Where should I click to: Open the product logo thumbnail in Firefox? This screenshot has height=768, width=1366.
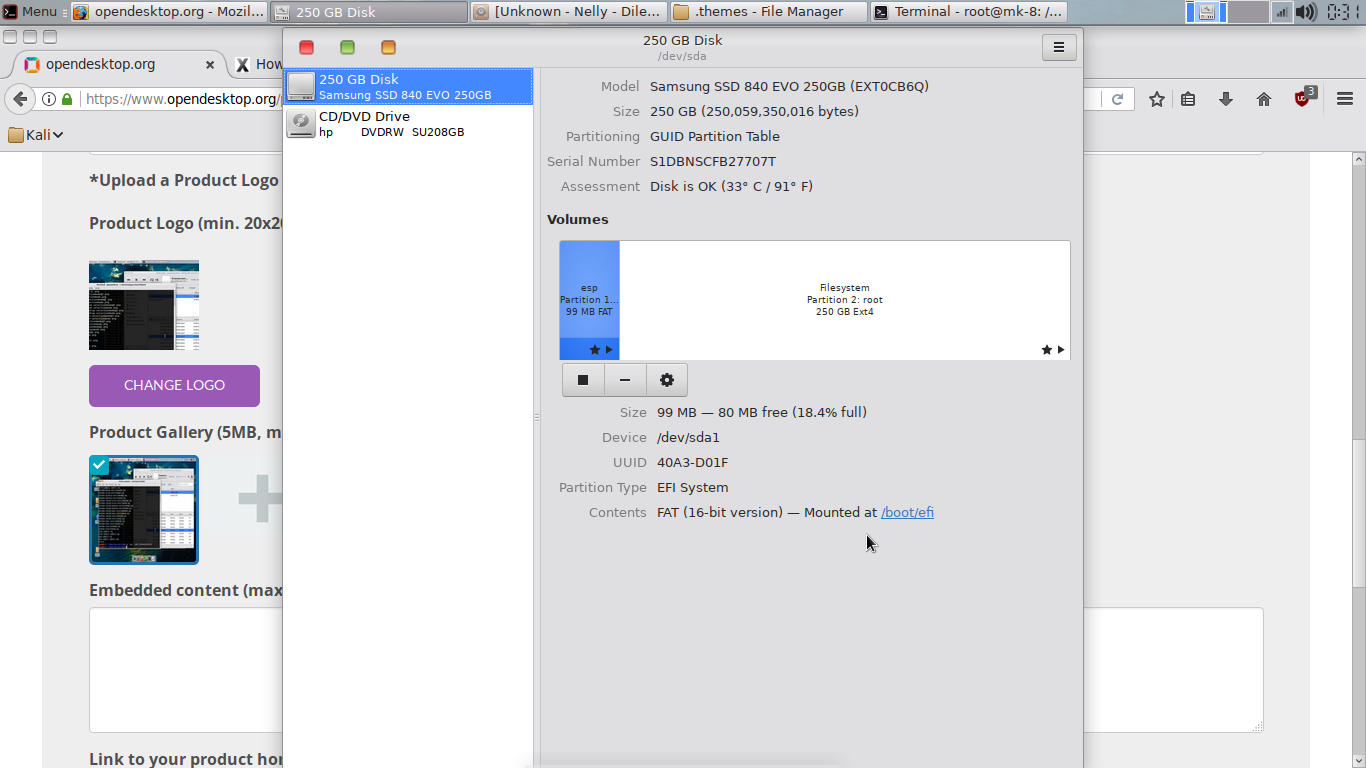coord(144,305)
